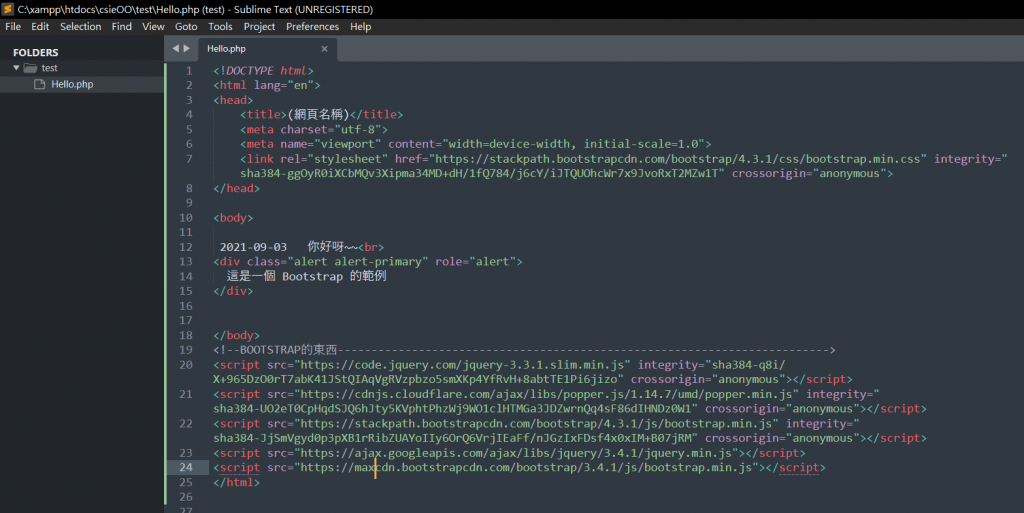The image size is (1024, 513).
Task: Click the closing div tag
Action: 233,291
